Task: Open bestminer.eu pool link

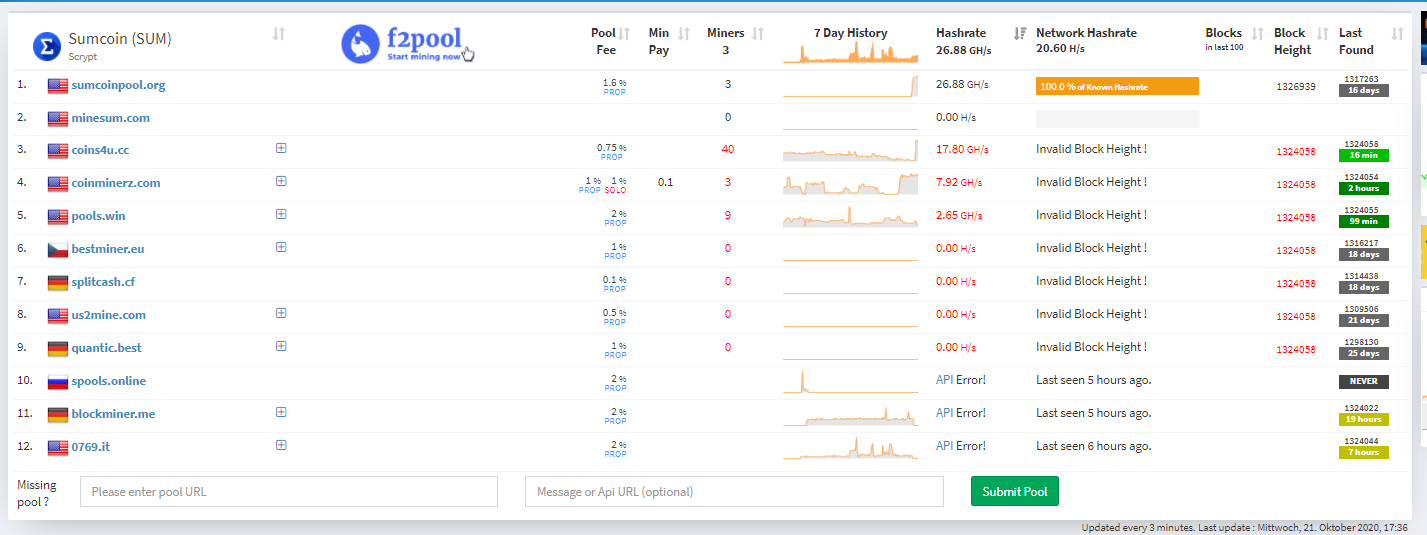Action: click(x=108, y=249)
